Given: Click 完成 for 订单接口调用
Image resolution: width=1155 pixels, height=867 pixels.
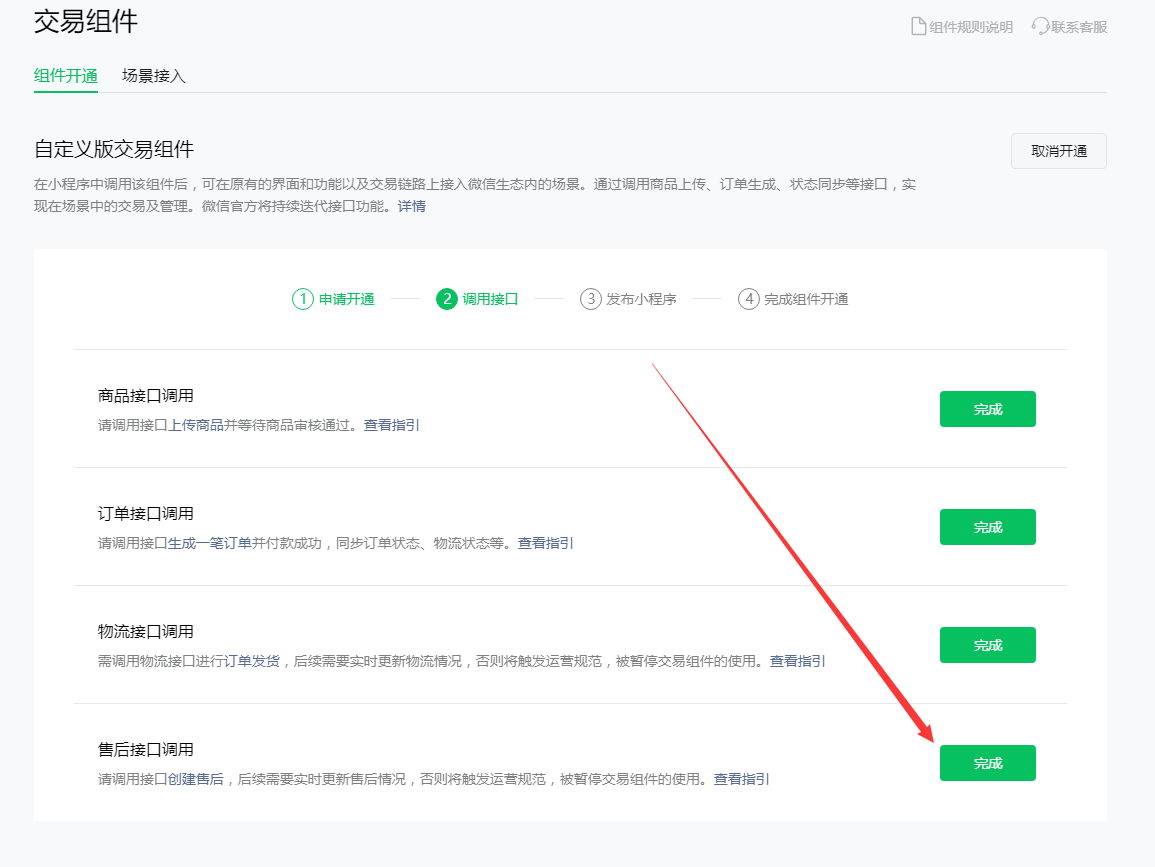Looking at the screenshot, I should [x=988, y=527].
